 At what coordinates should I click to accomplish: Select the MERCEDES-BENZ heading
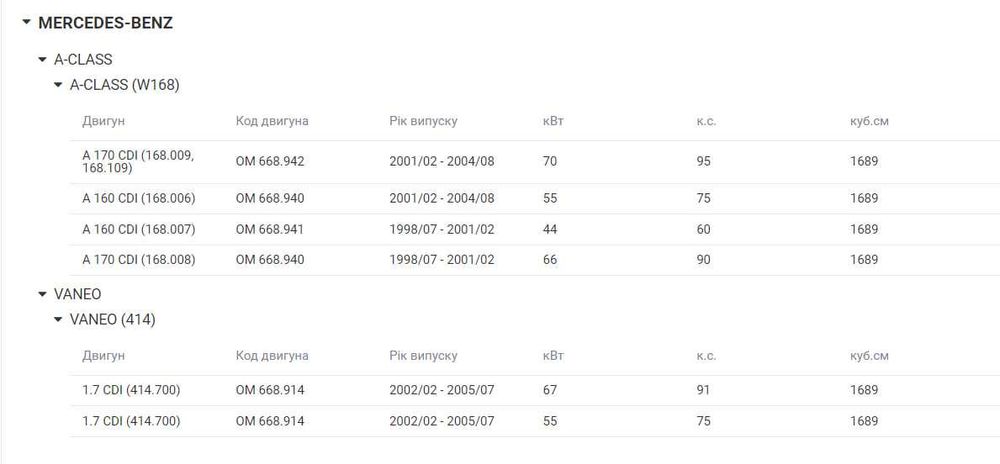(x=105, y=23)
